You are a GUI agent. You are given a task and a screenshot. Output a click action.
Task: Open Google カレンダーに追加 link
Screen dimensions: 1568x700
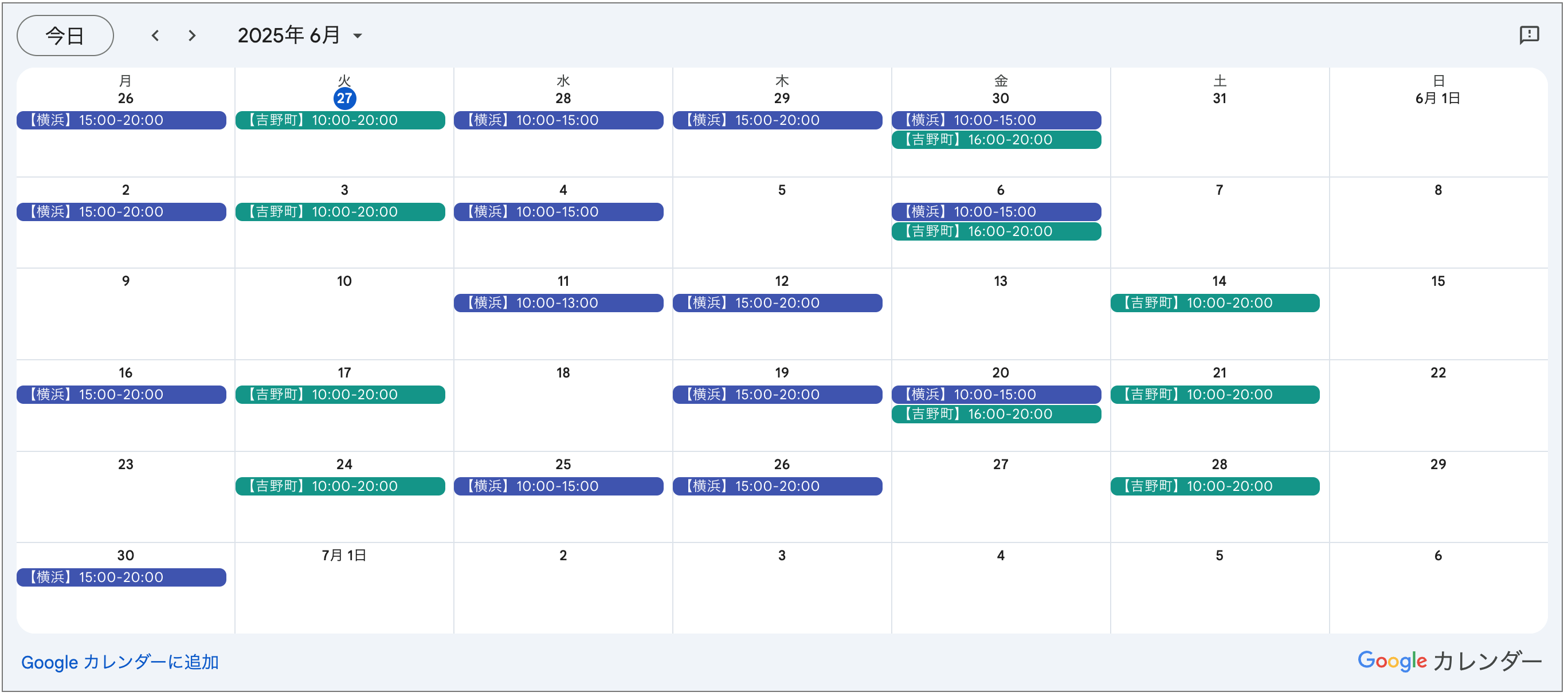coord(120,662)
